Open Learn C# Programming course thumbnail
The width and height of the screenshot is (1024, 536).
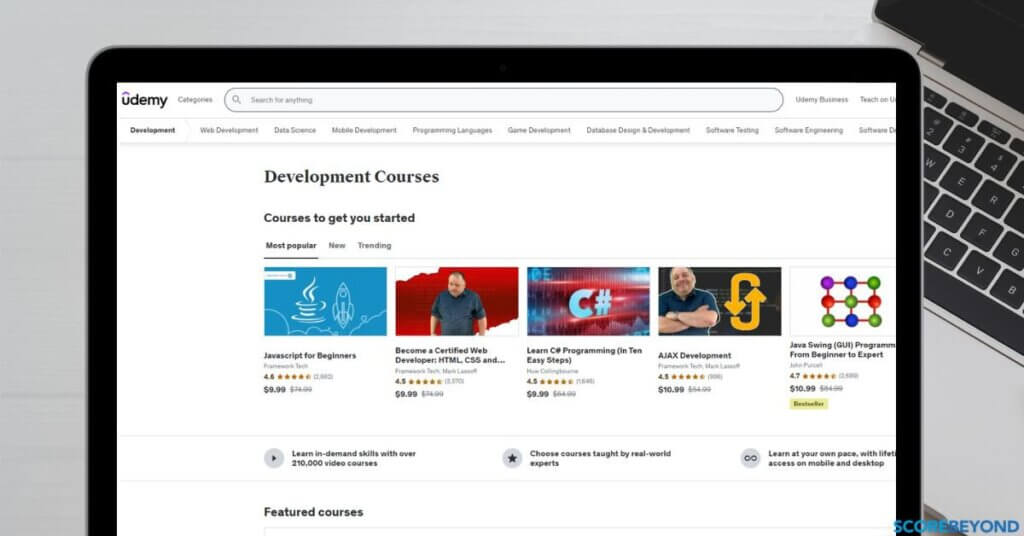(588, 301)
